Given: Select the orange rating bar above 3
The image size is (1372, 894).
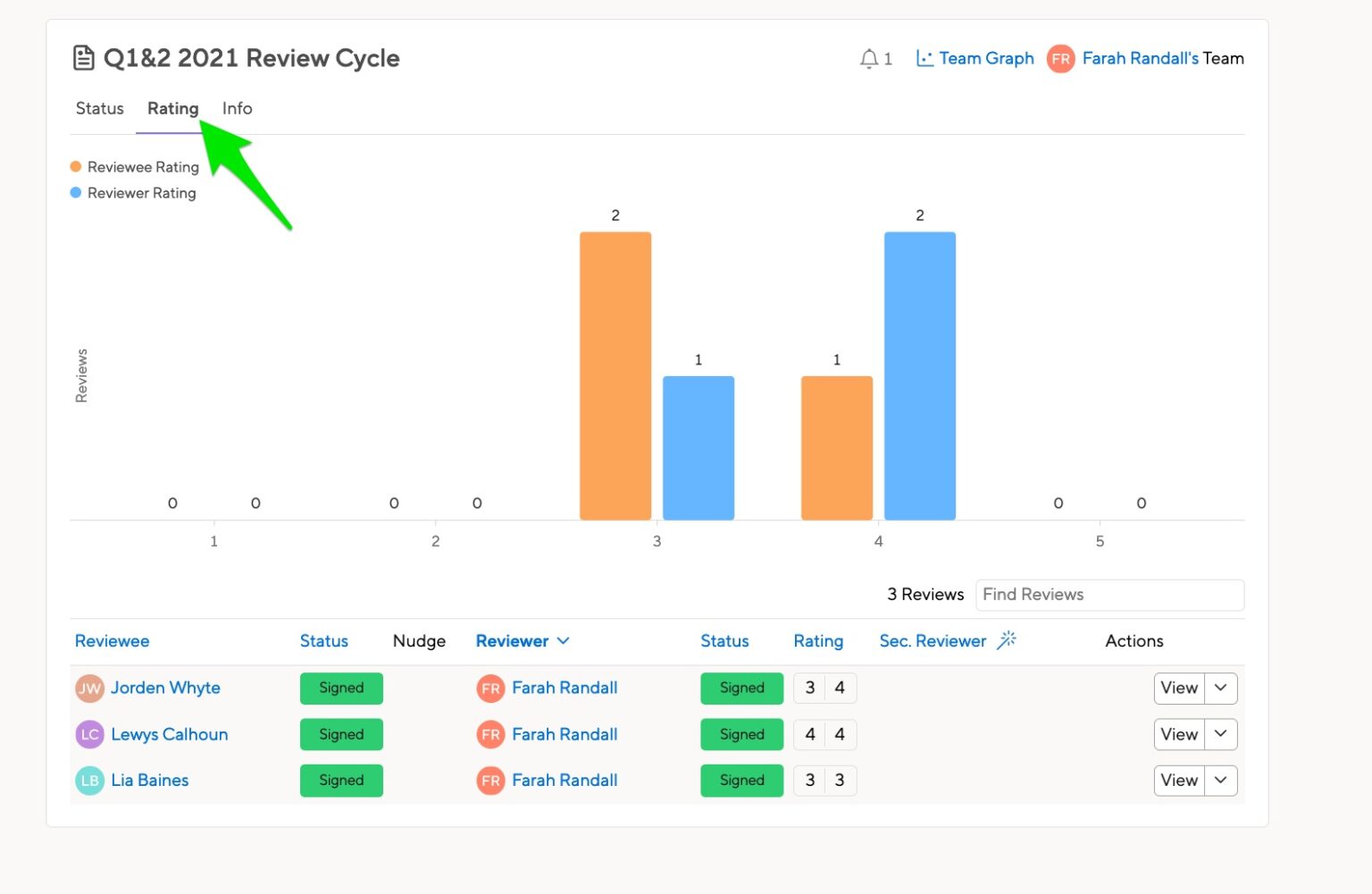Looking at the screenshot, I should [x=615, y=375].
